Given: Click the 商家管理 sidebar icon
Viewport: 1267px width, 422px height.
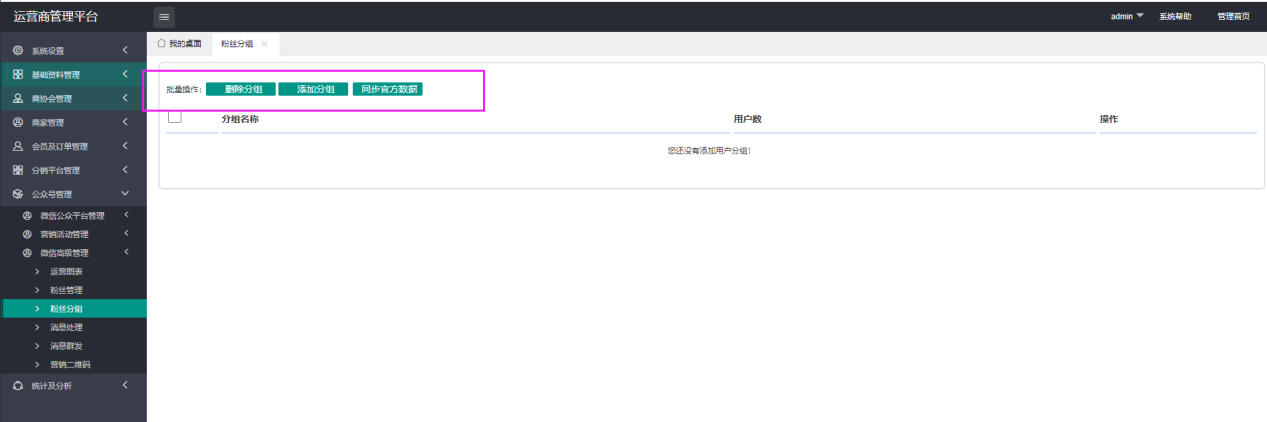Looking at the screenshot, I should [18, 122].
